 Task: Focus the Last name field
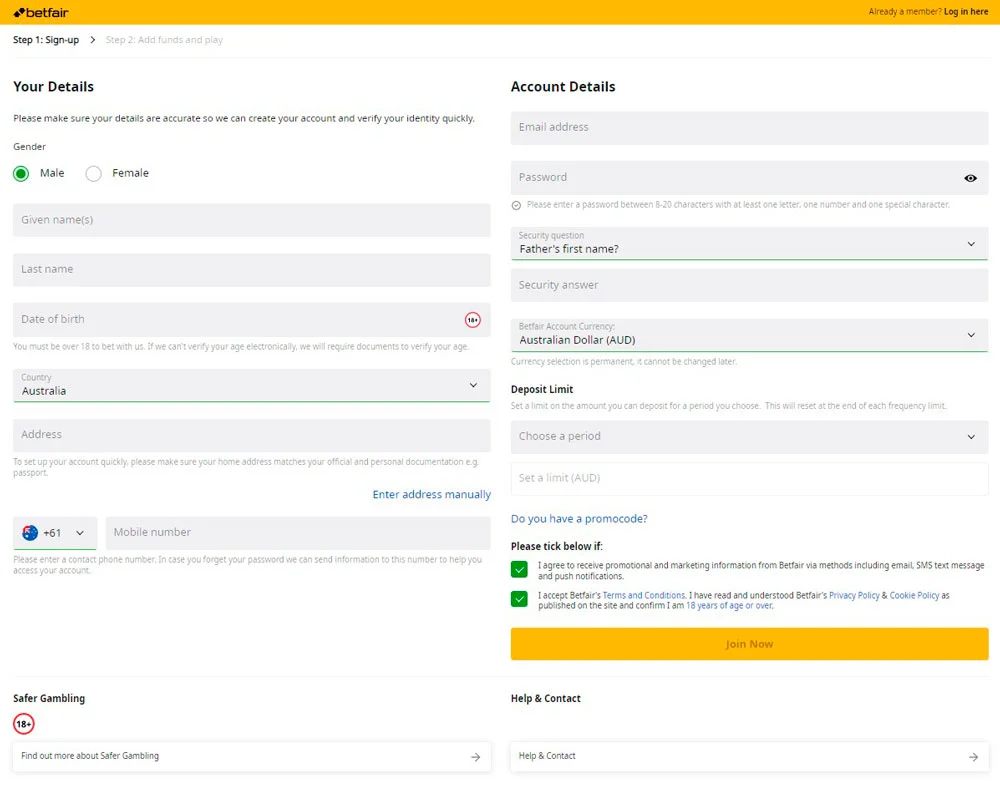click(252, 270)
